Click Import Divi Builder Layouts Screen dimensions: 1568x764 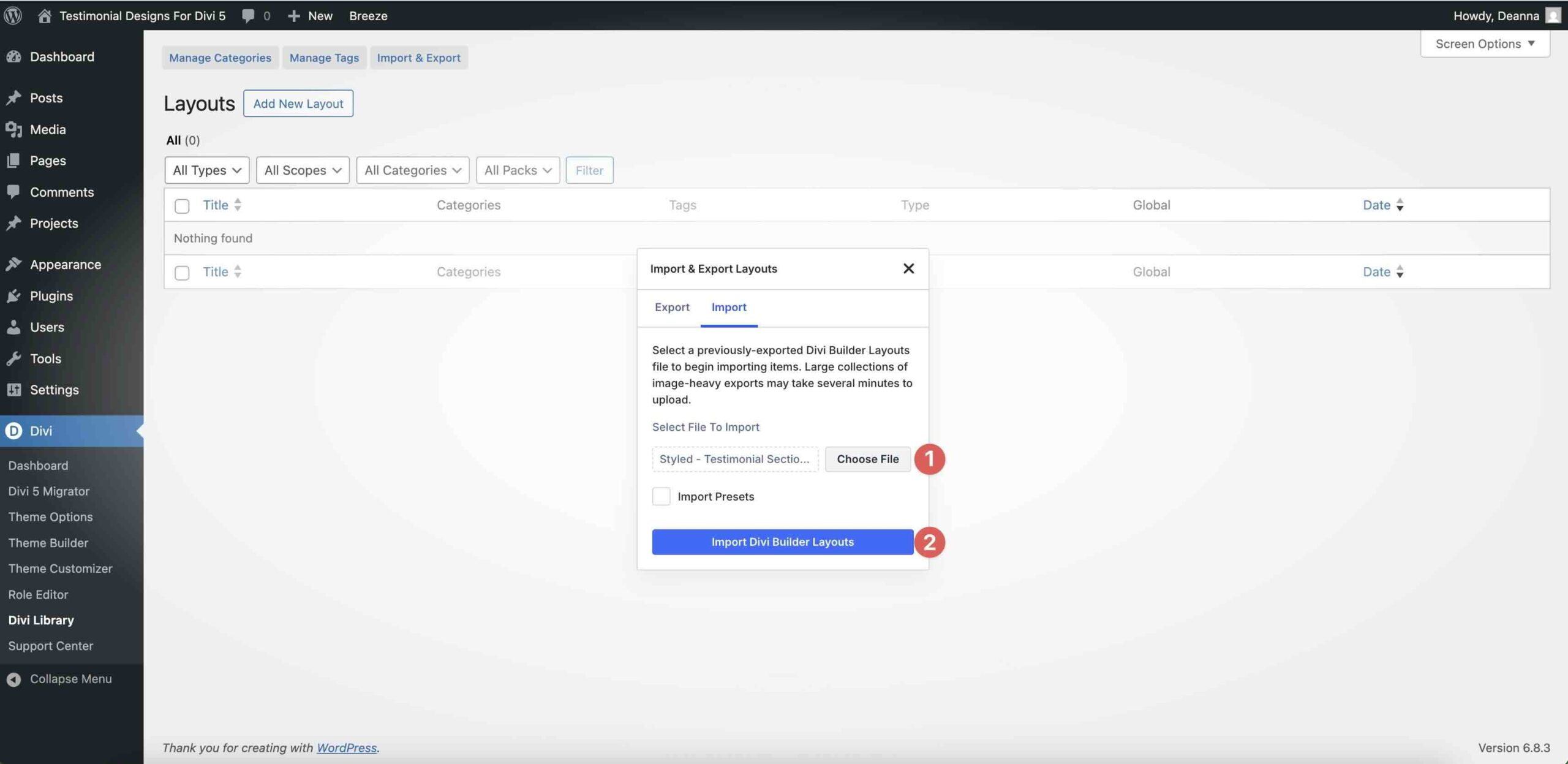782,542
